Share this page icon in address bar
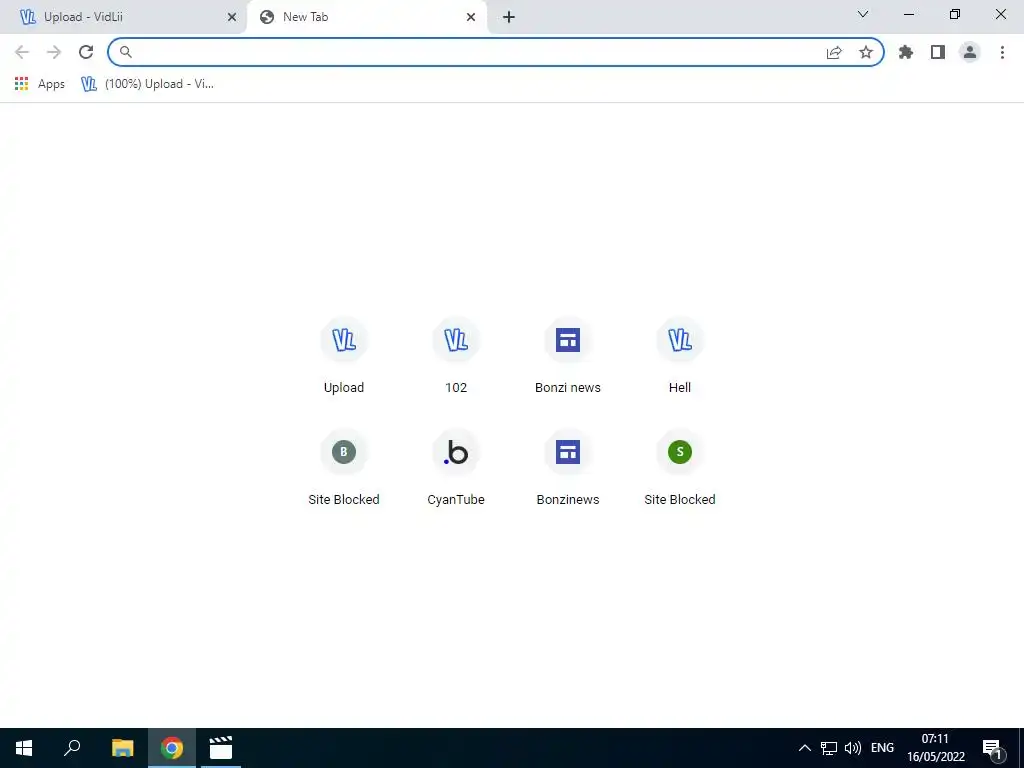The height and width of the screenshot is (768, 1024). (x=834, y=52)
